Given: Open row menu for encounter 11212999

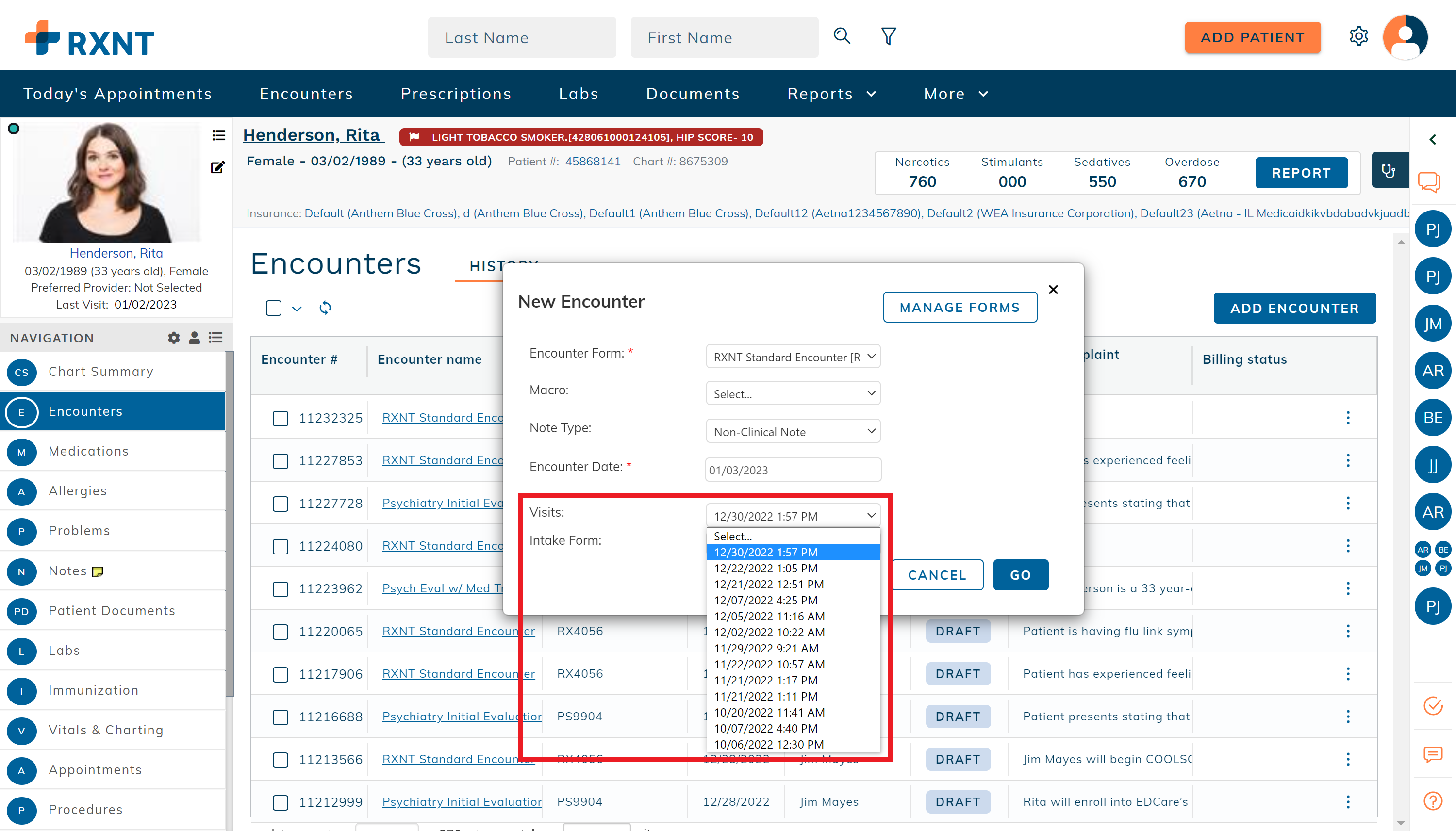Looking at the screenshot, I should click(x=1348, y=802).
